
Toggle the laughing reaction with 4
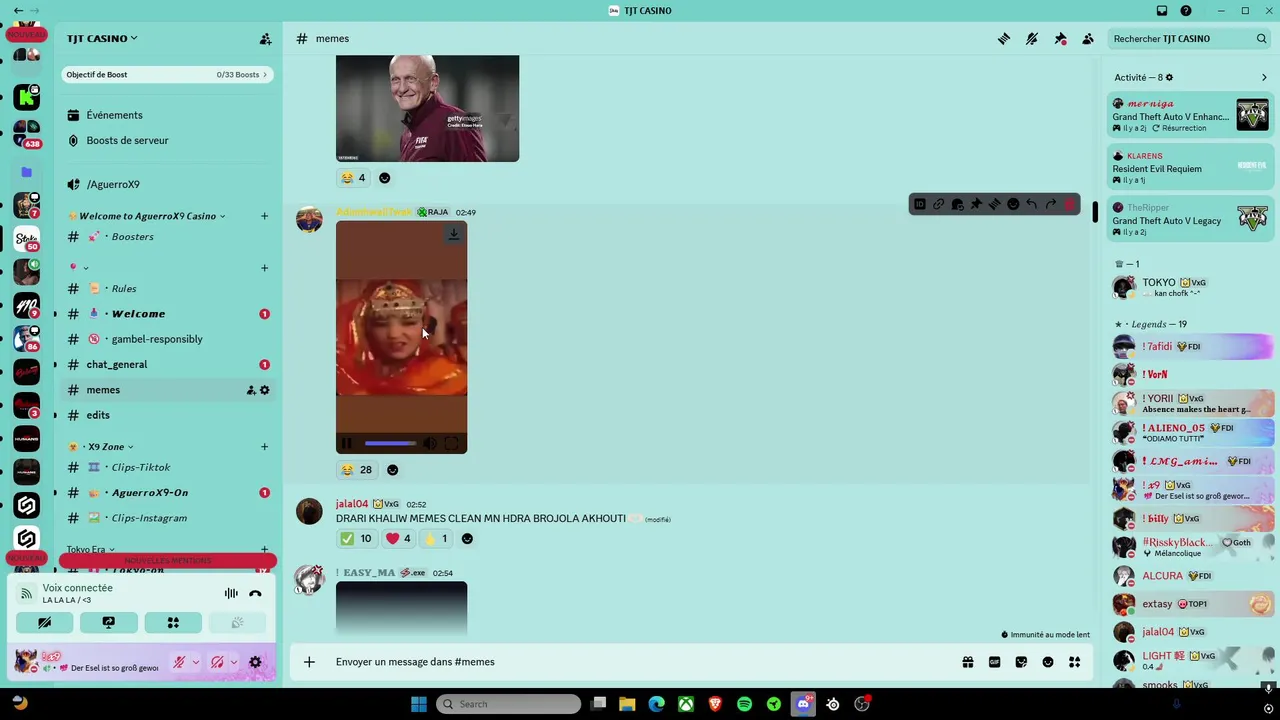click(x=353, y=178)
